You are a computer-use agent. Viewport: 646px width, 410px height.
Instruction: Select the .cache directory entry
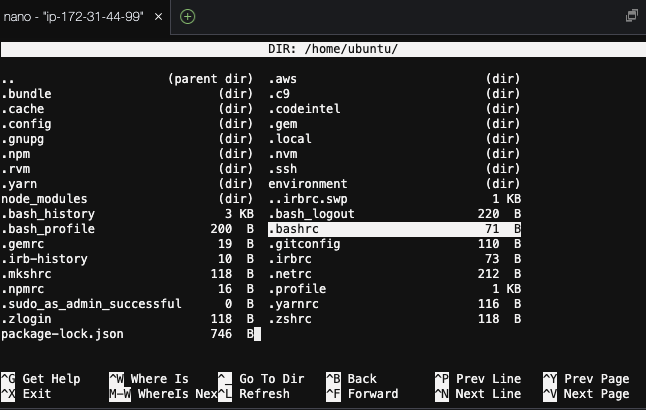(127, 109)
